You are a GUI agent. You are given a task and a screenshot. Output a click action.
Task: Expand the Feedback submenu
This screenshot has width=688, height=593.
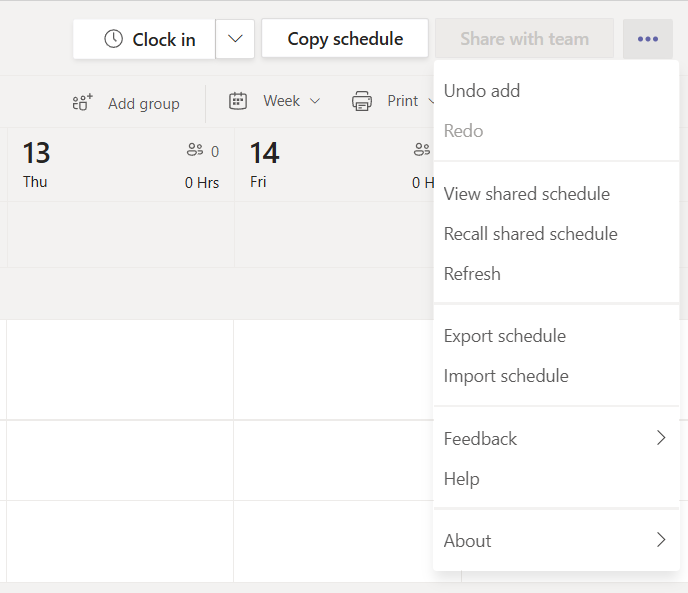660,438
